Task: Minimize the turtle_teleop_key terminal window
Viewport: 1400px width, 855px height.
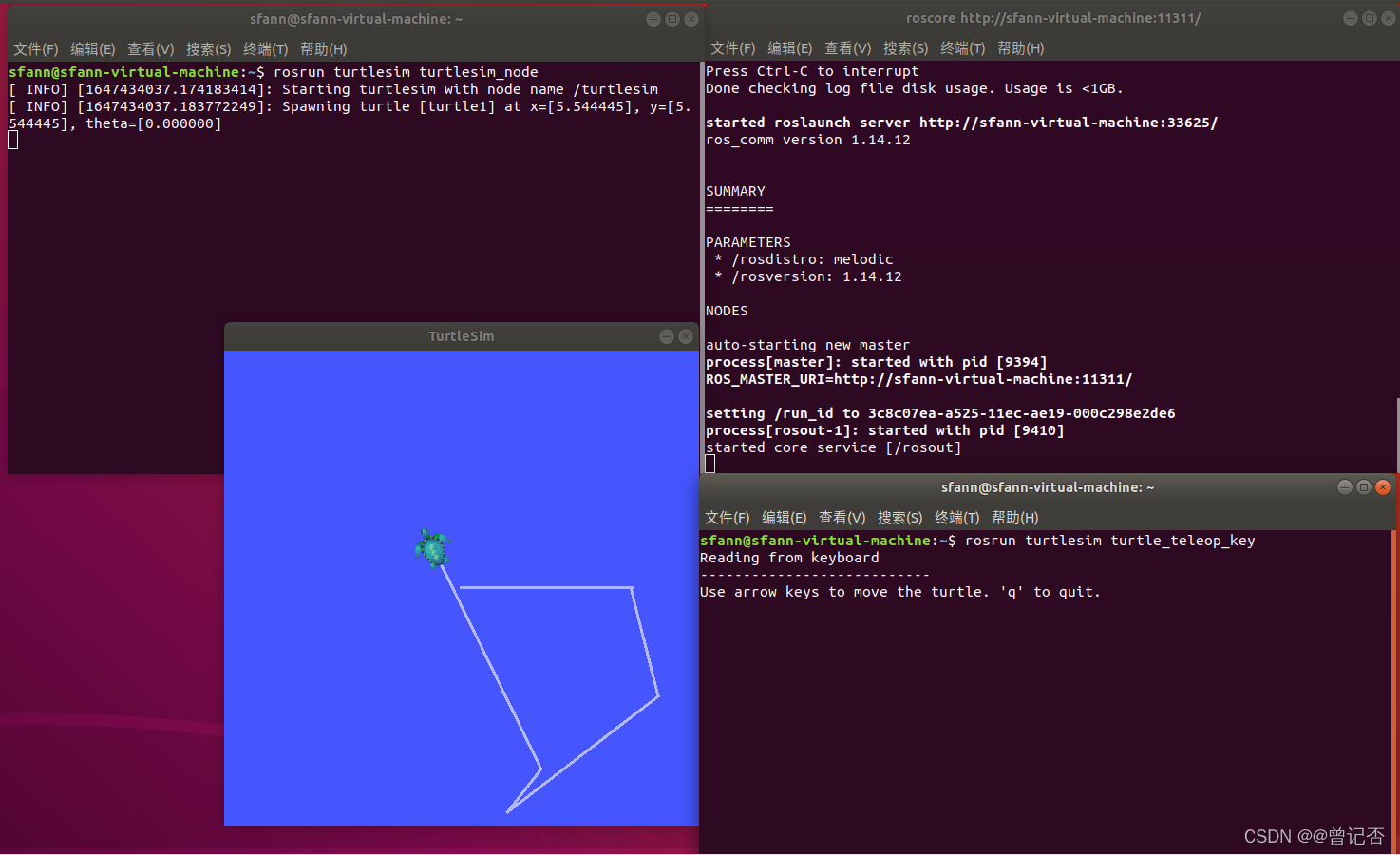Action: (x=1345, y=487)
